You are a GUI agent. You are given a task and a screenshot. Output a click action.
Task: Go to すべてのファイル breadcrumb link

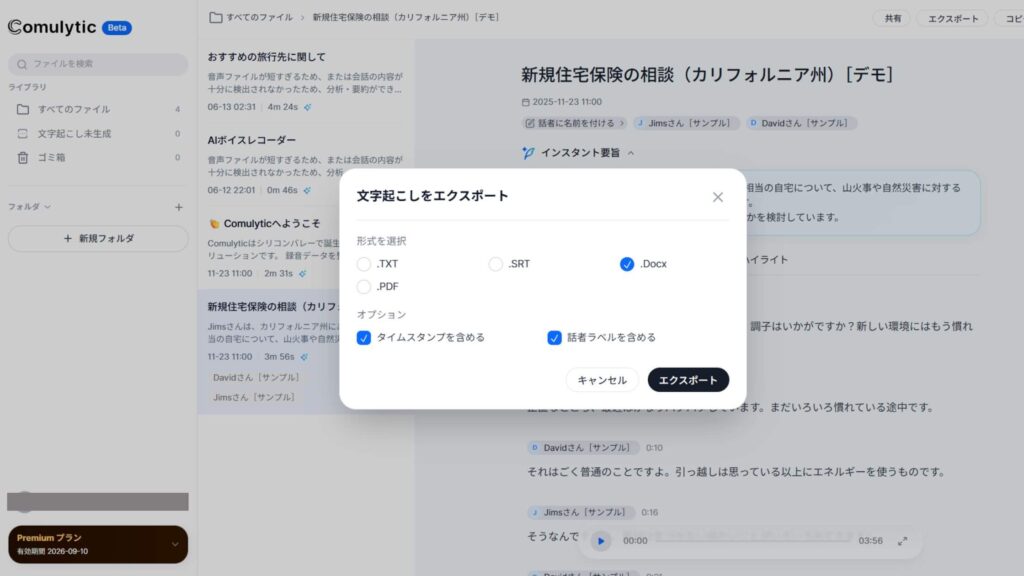click(x=259, y=18)
